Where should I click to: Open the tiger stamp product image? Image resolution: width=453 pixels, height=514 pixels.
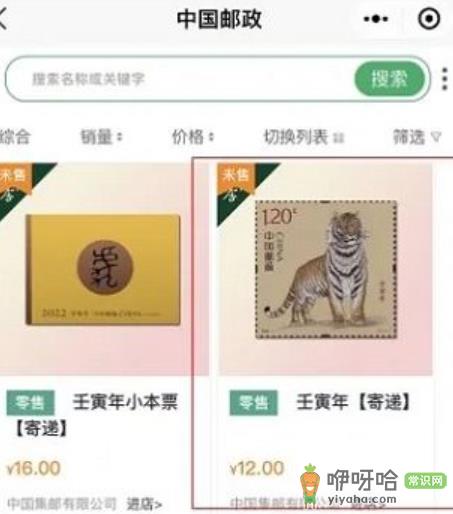[x=326, y=269]
